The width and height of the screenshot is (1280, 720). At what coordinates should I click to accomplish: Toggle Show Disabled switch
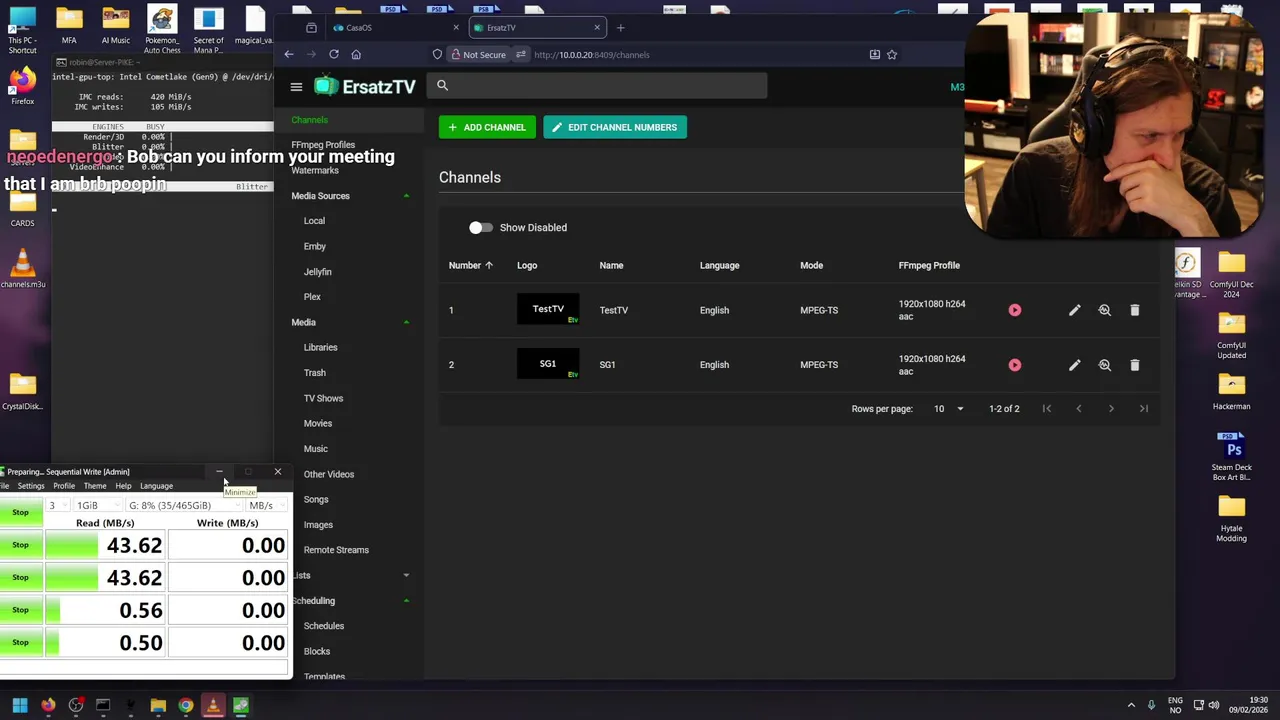[481, 227]
